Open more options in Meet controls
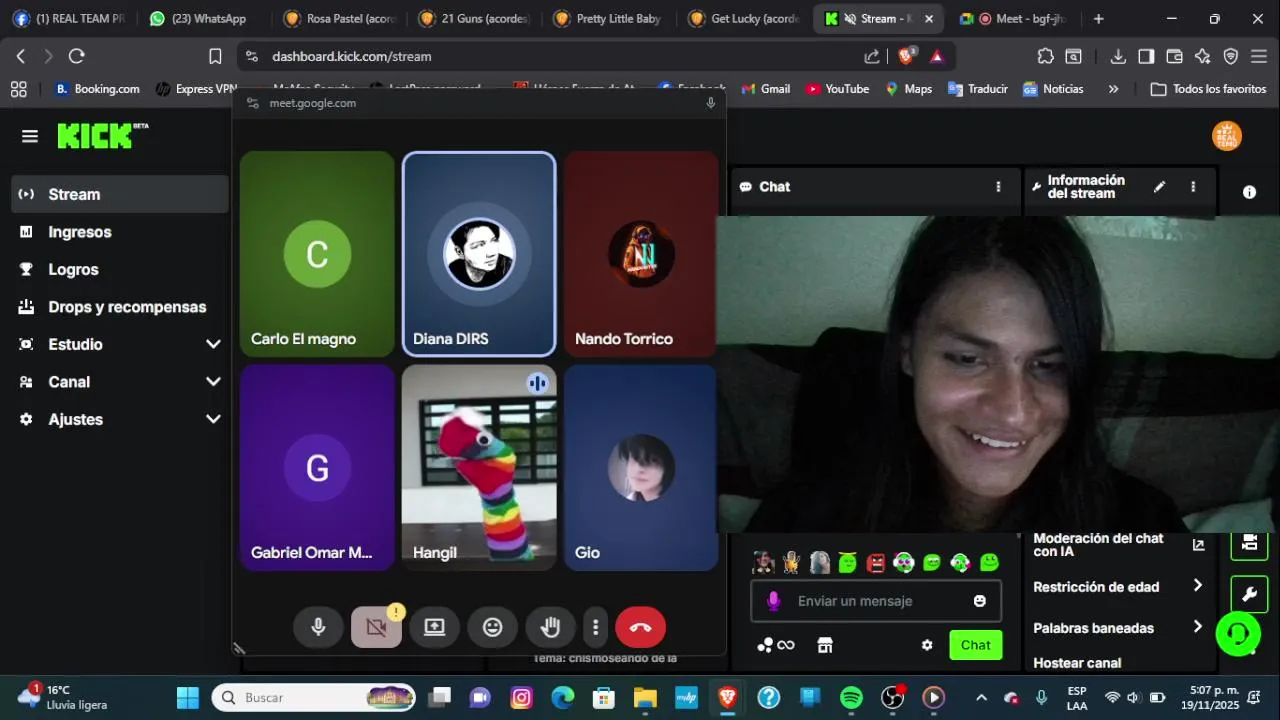The image size is (1280, 720). (595, 627)
